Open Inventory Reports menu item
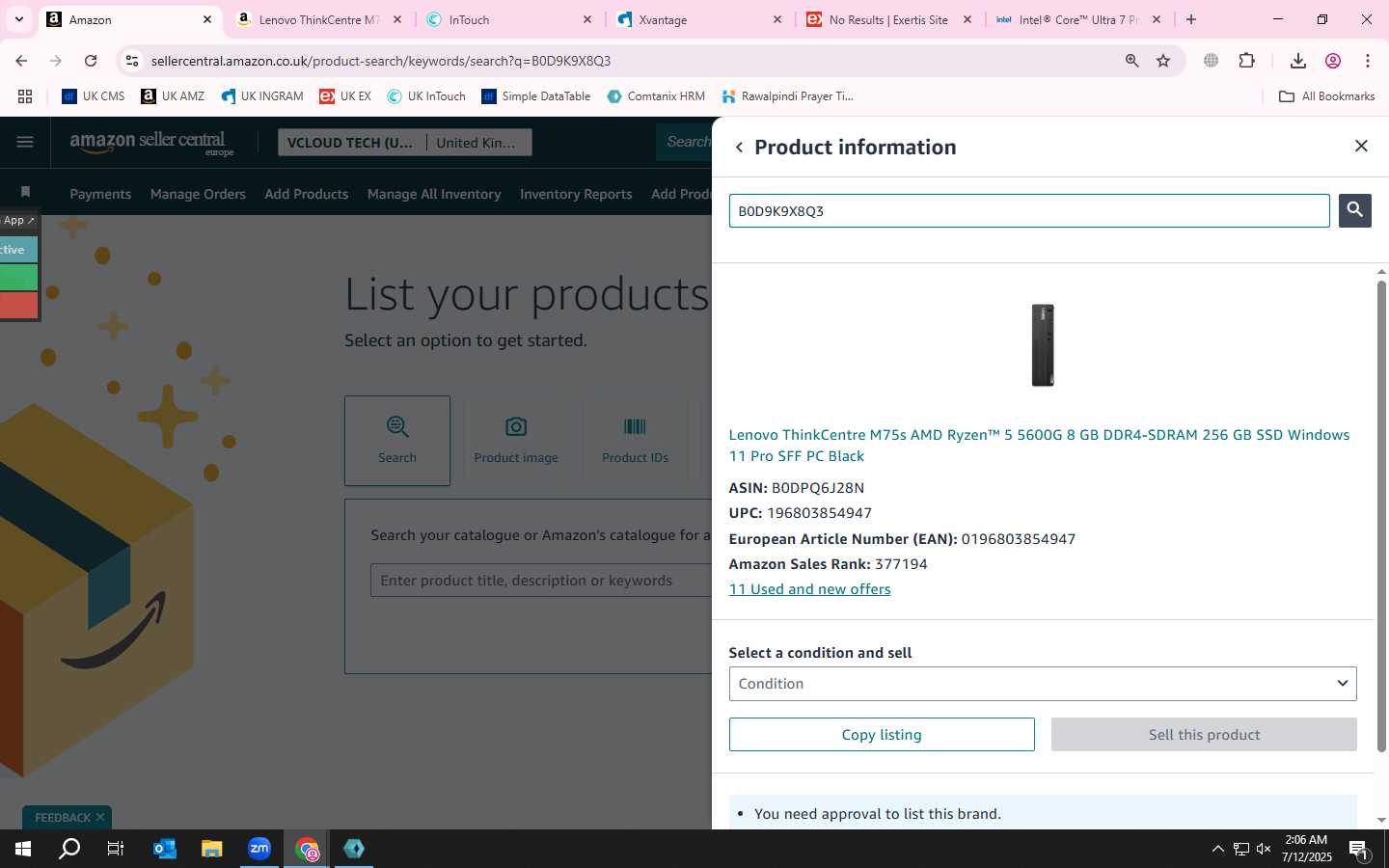Viewport: 1389px width, 868px height. coord(576,194)
